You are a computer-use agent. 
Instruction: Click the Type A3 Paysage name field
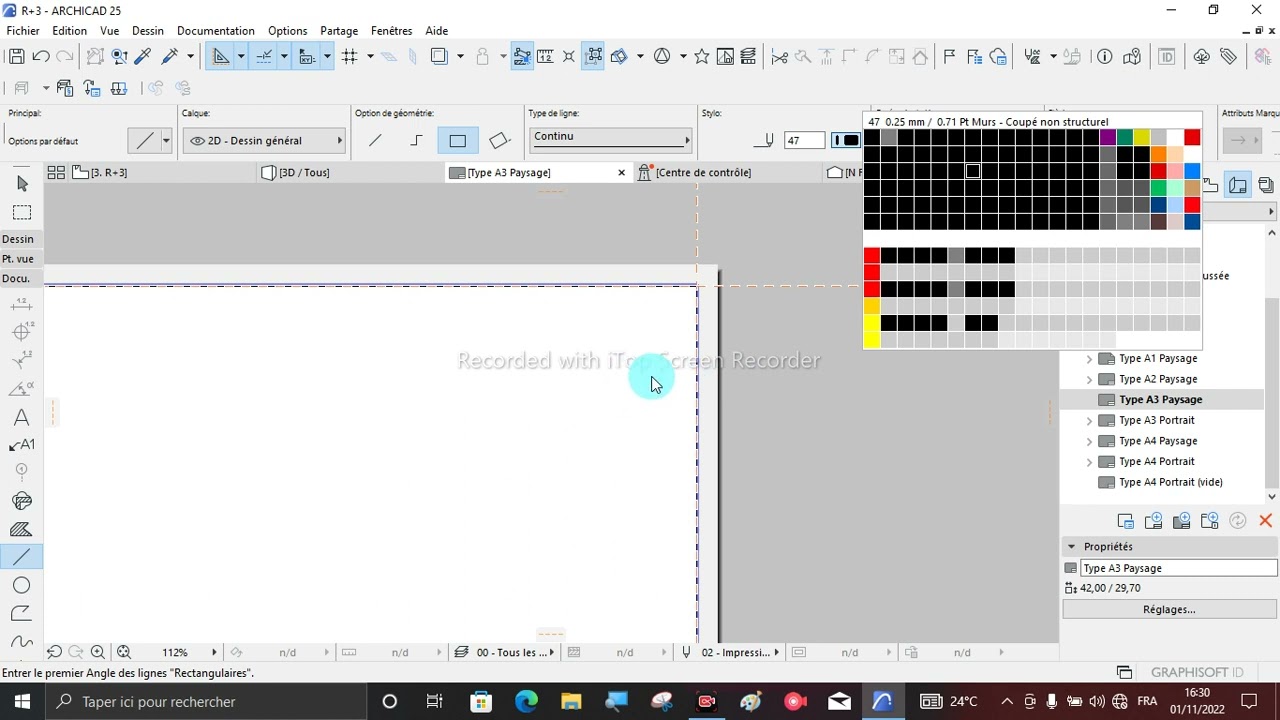click(x=1178, y=568)
